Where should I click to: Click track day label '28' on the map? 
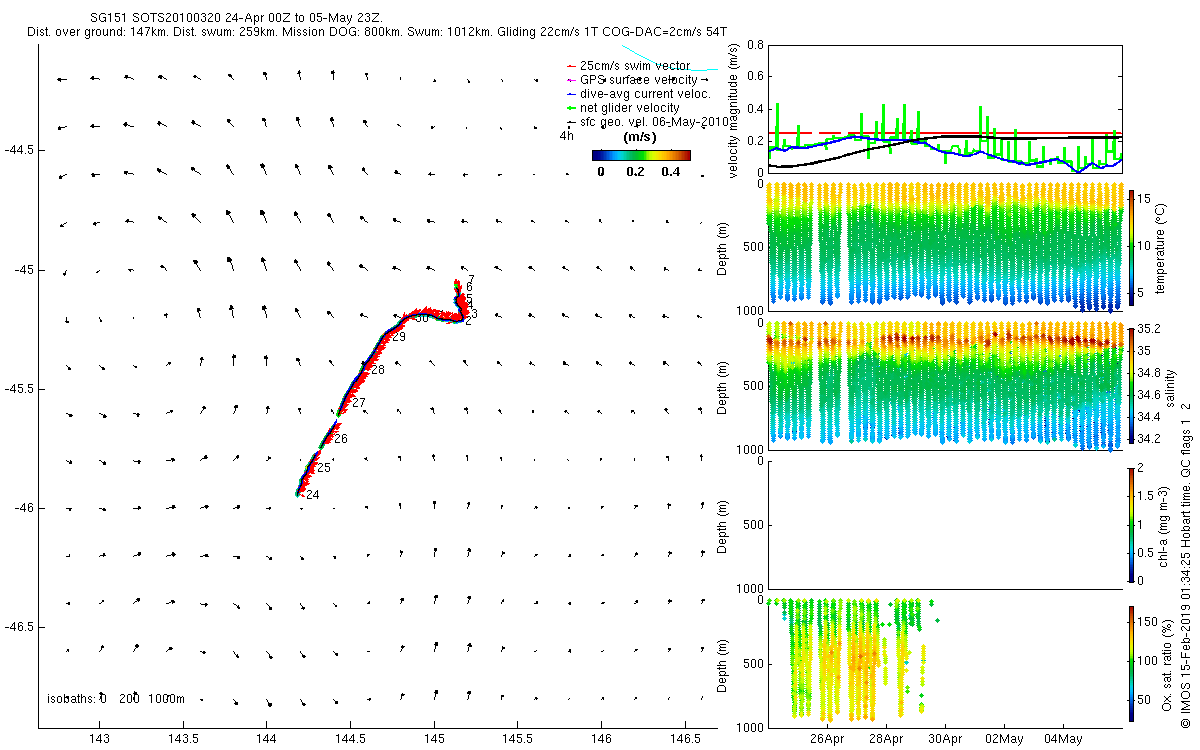pos(378,370)
